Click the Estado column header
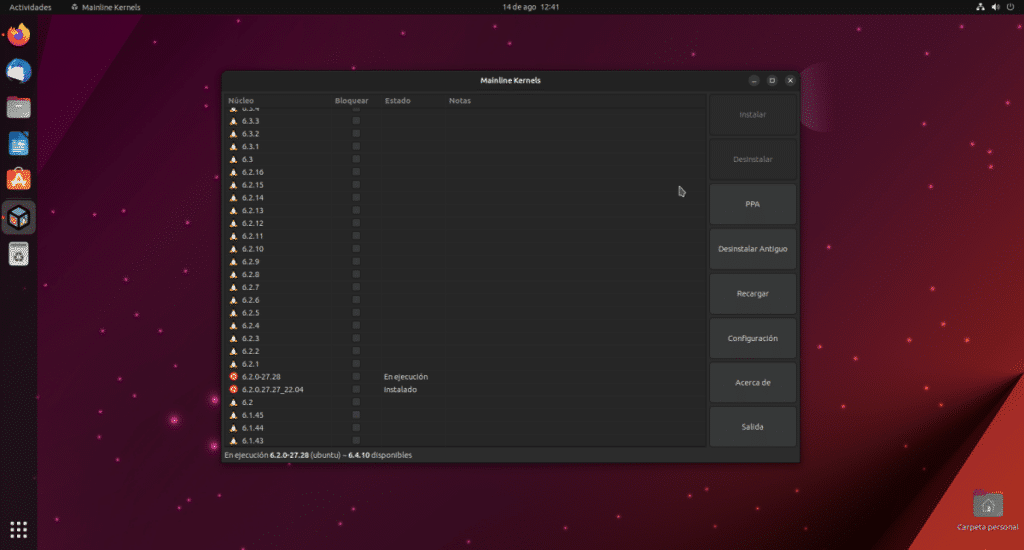This screenshot has width=1024, height=550. pos(397,101)
